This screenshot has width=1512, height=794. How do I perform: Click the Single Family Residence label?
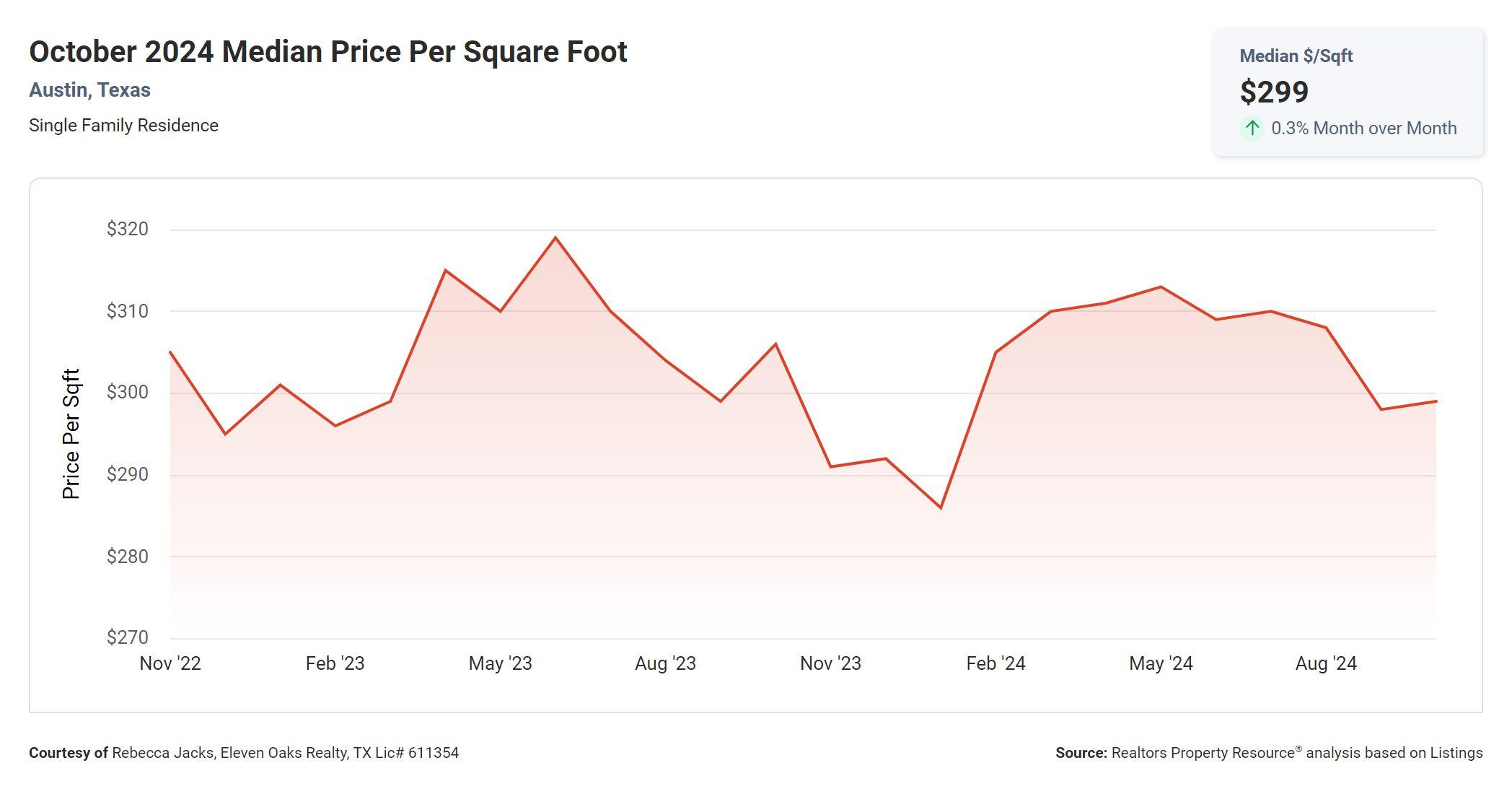tap(123, 126)
